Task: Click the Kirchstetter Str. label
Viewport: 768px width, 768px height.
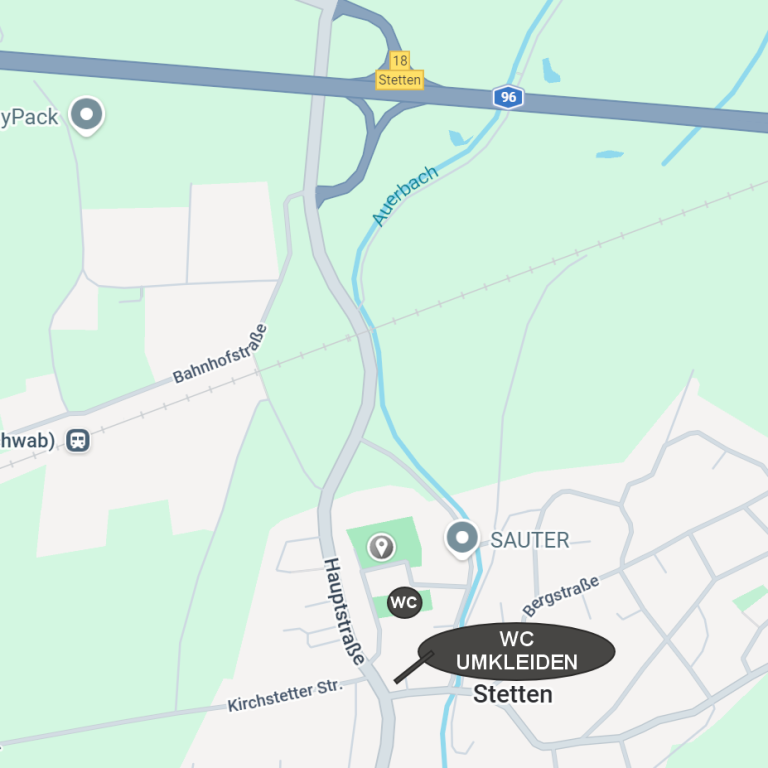Action: pyautogui.click(x=285, y=696)
